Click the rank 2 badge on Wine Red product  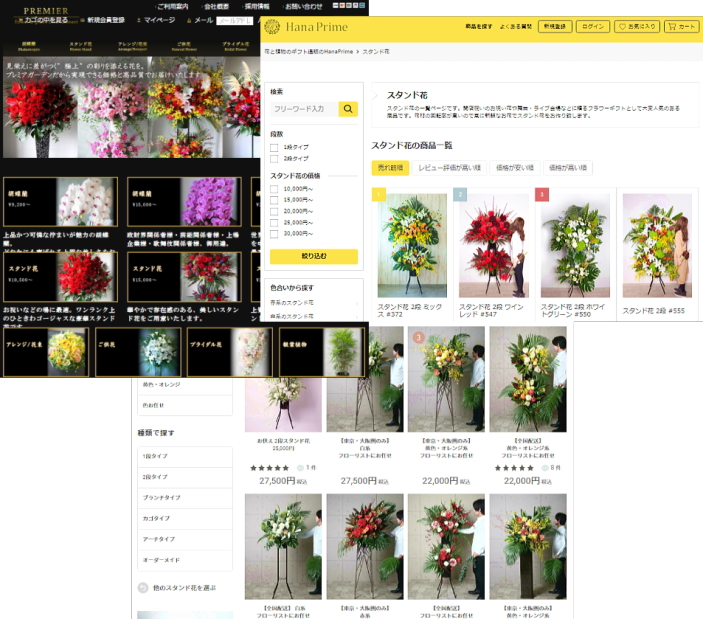[460, 195]
